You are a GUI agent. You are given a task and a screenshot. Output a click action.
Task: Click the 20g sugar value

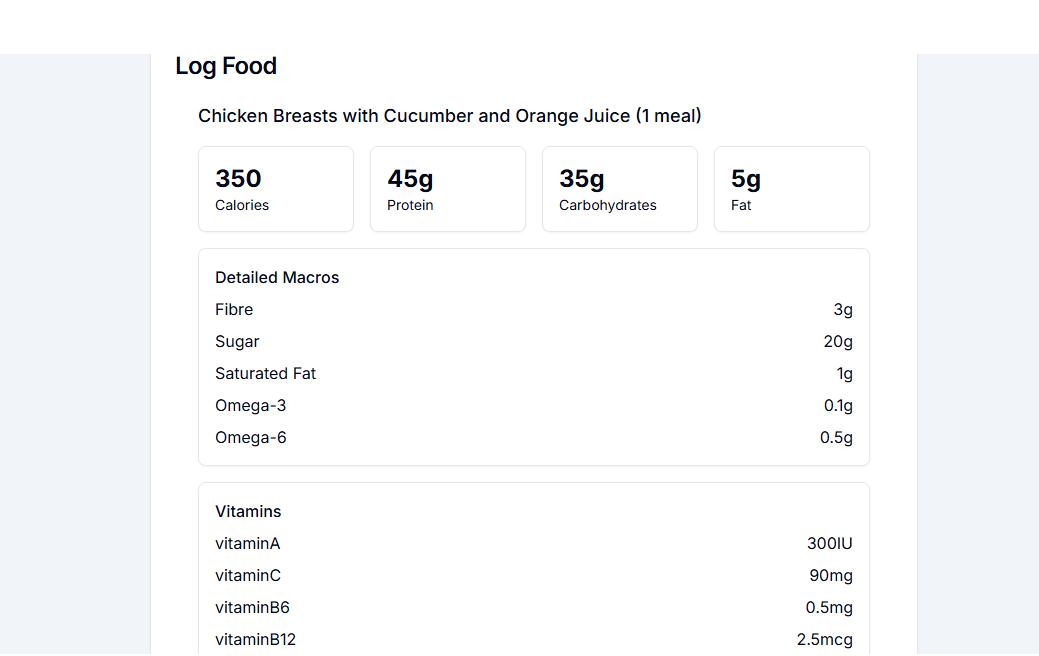(x=838, y=342)
